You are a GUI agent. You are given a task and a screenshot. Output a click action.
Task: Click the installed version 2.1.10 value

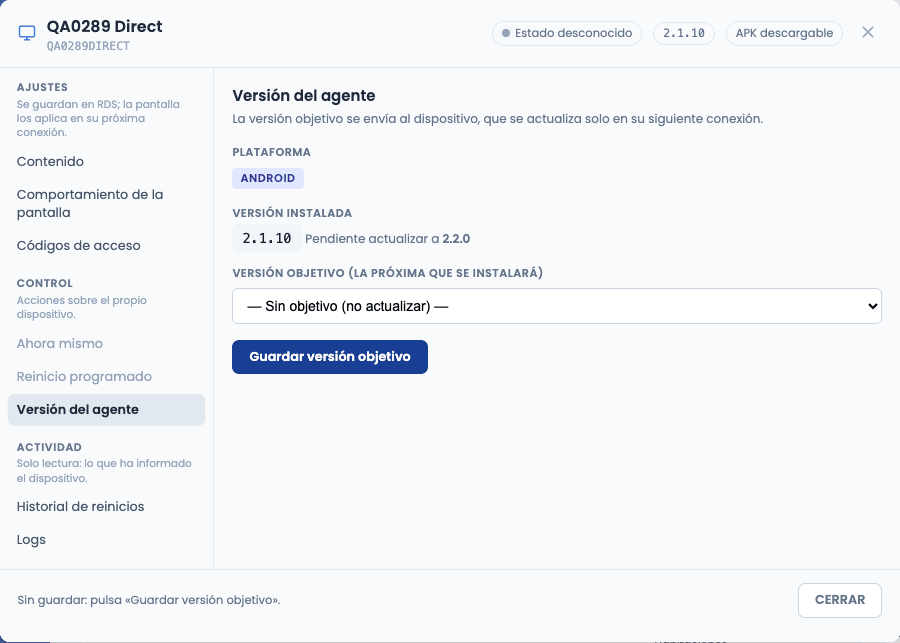267,238
